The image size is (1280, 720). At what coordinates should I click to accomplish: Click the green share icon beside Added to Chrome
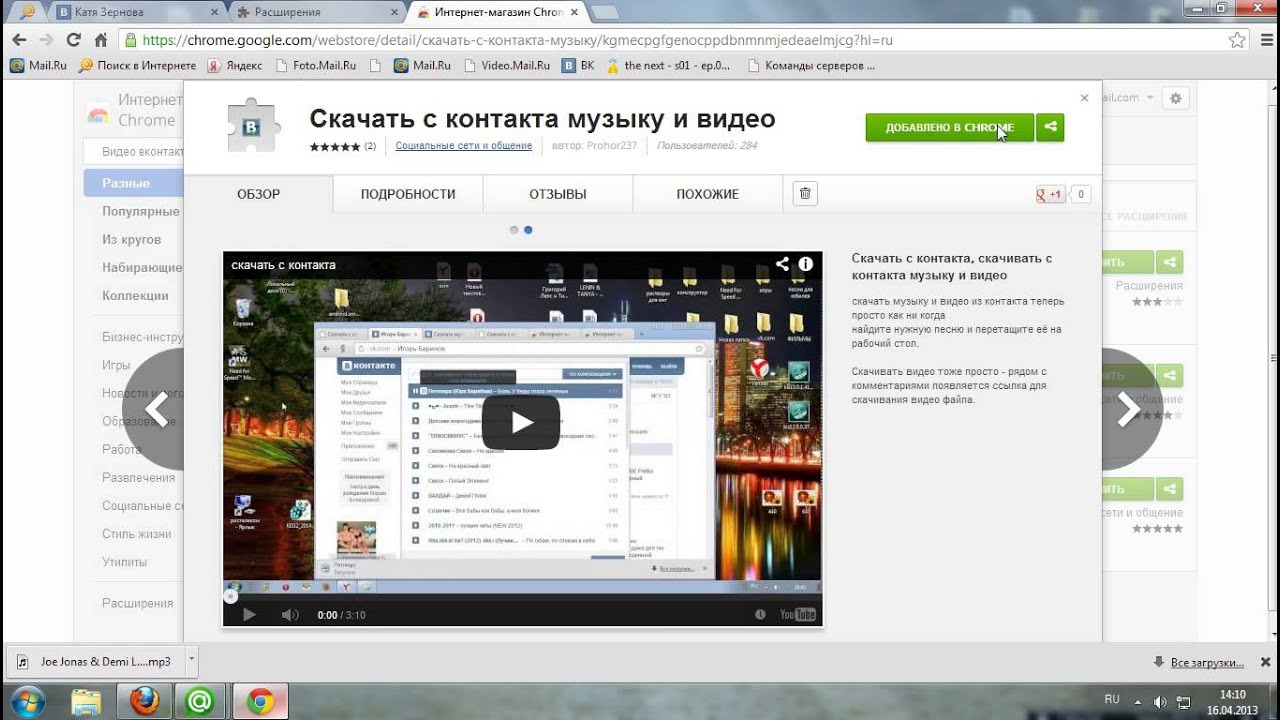(1050, 127)
